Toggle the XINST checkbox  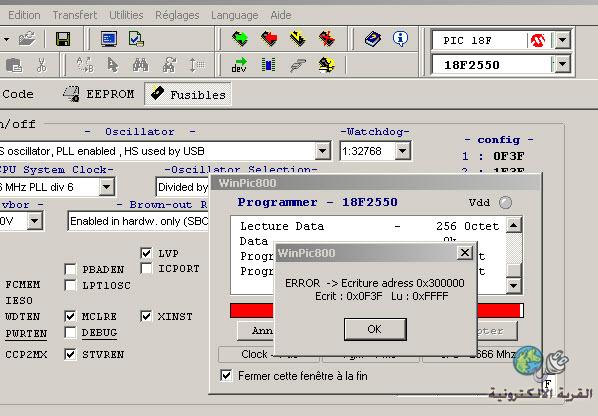coord(146,316)
